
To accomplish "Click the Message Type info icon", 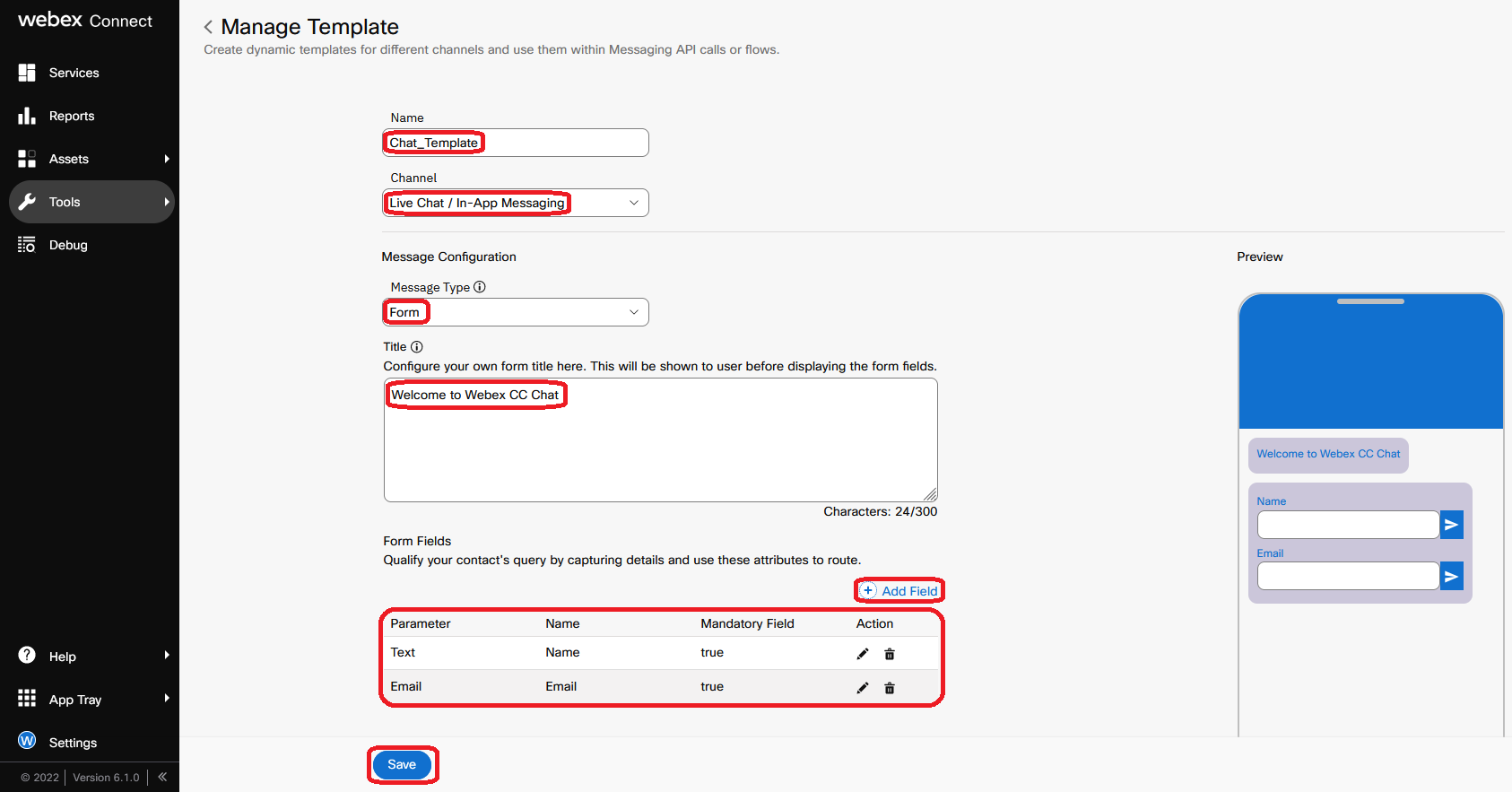I will tap(480, 287).
